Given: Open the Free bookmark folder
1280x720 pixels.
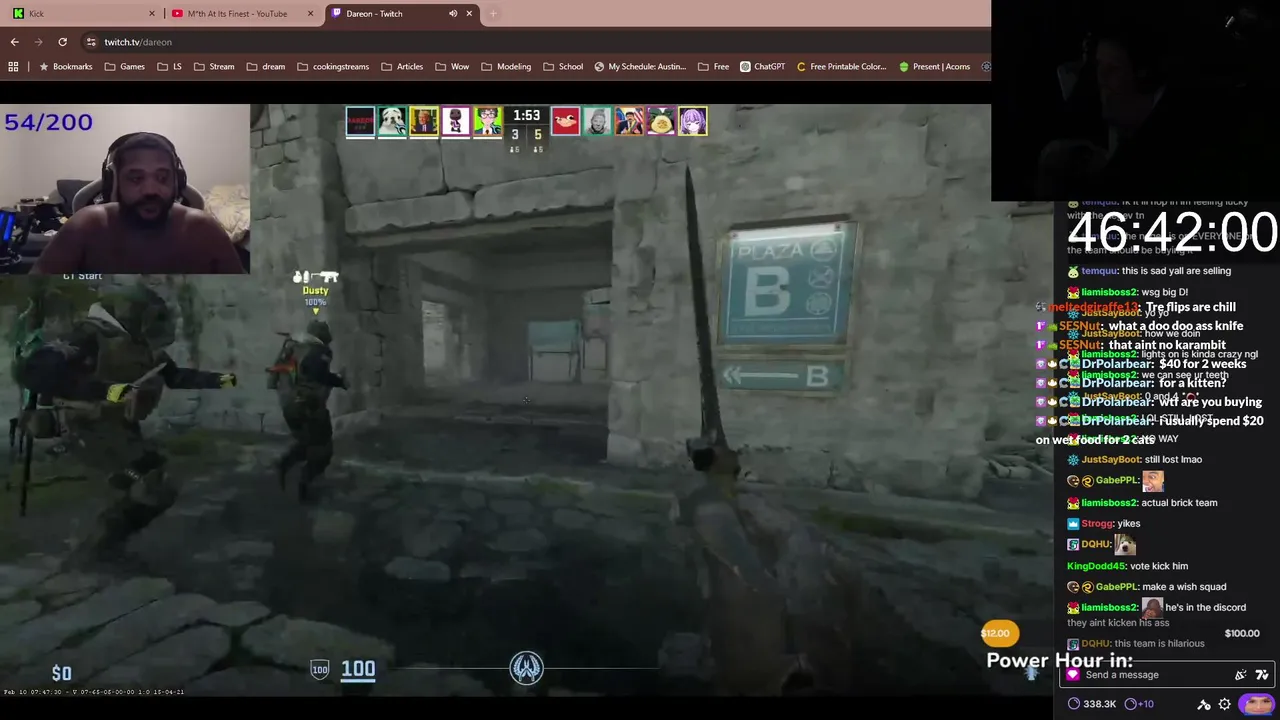Looking at the screenshot, I should point(713,67).
